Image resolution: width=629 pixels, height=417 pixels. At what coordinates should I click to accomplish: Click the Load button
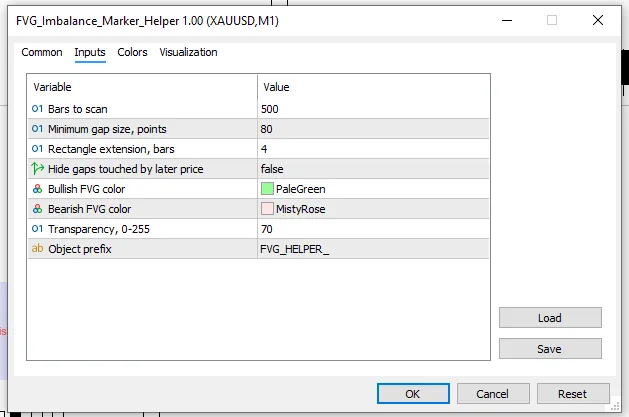pyautogui.click(x=550, y=318)
